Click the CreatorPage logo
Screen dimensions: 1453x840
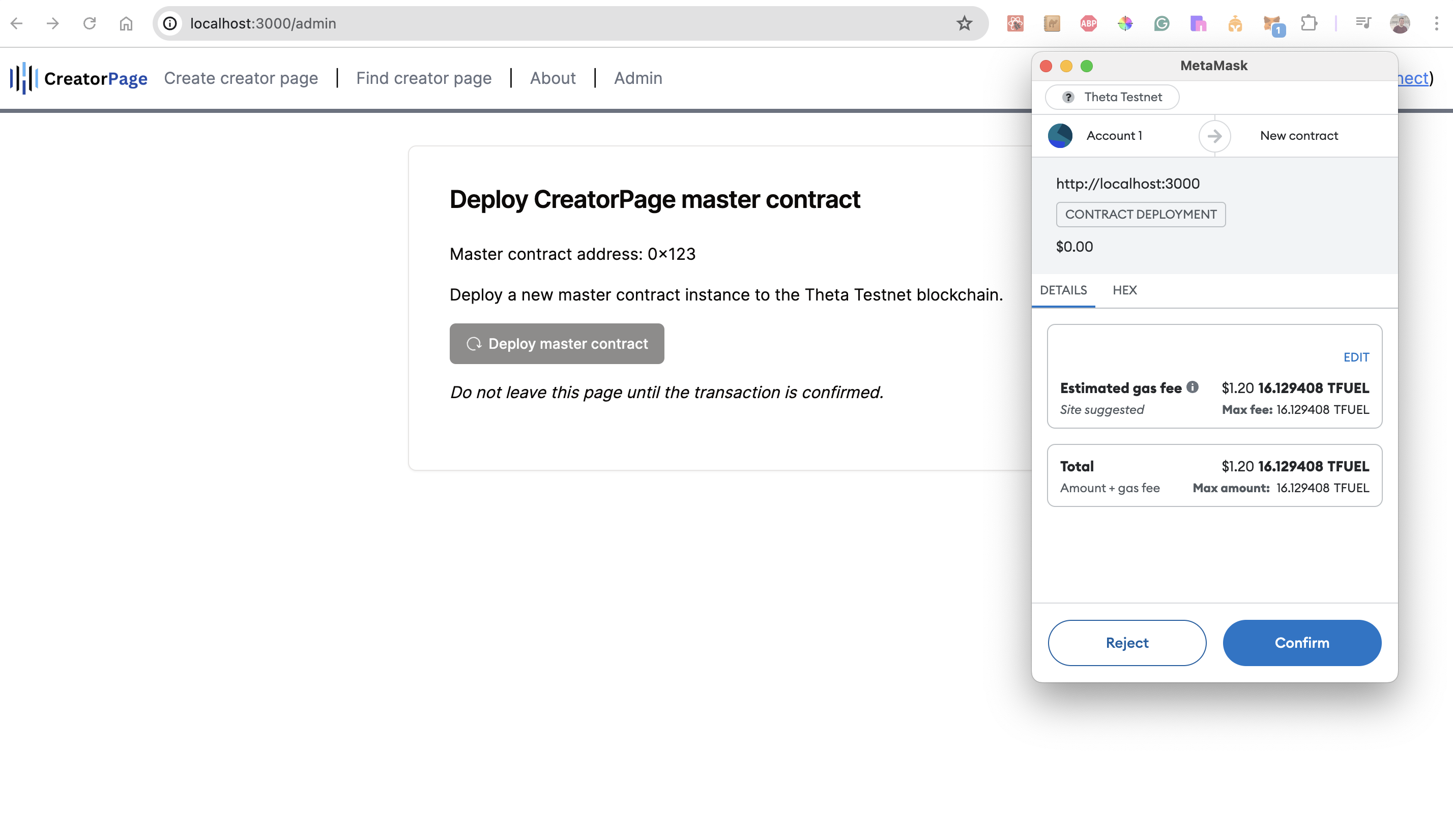[x=79, y=78]
